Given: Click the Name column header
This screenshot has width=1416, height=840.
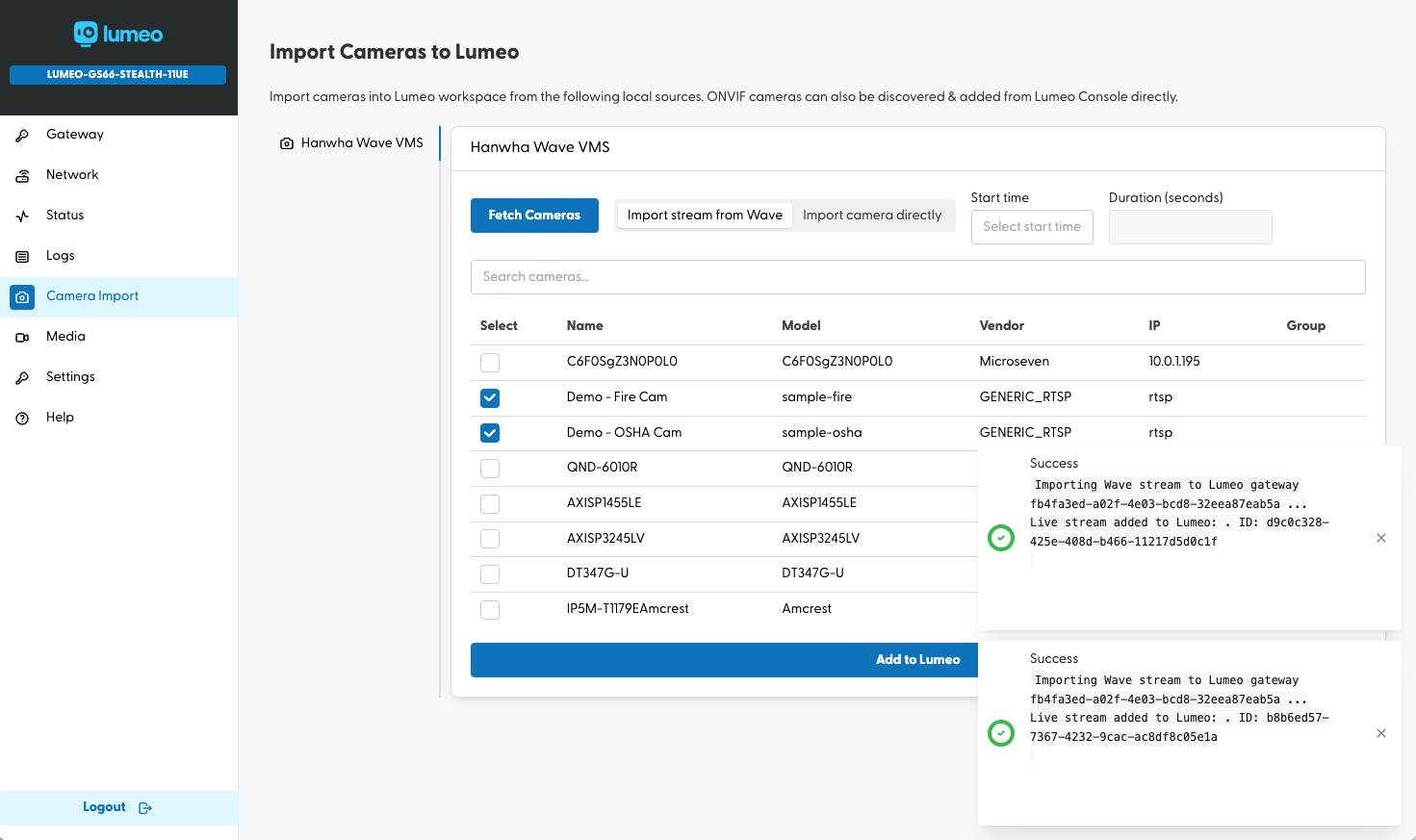Looking at the screenshot, I should point(584,326).
